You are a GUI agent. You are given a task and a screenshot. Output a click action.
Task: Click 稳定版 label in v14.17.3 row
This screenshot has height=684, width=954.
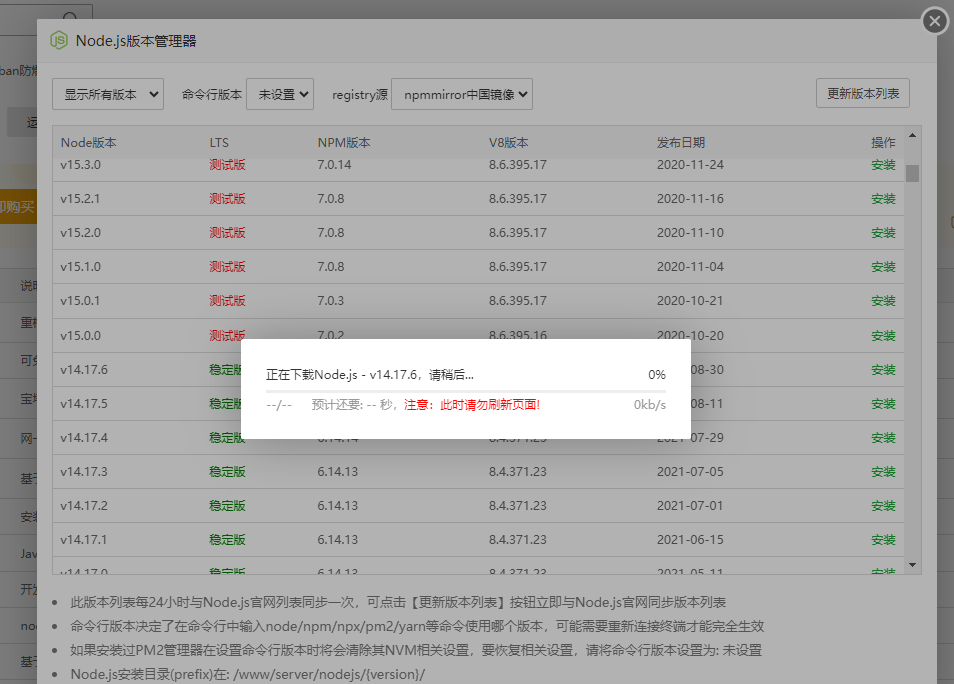(x=228, y=472)
